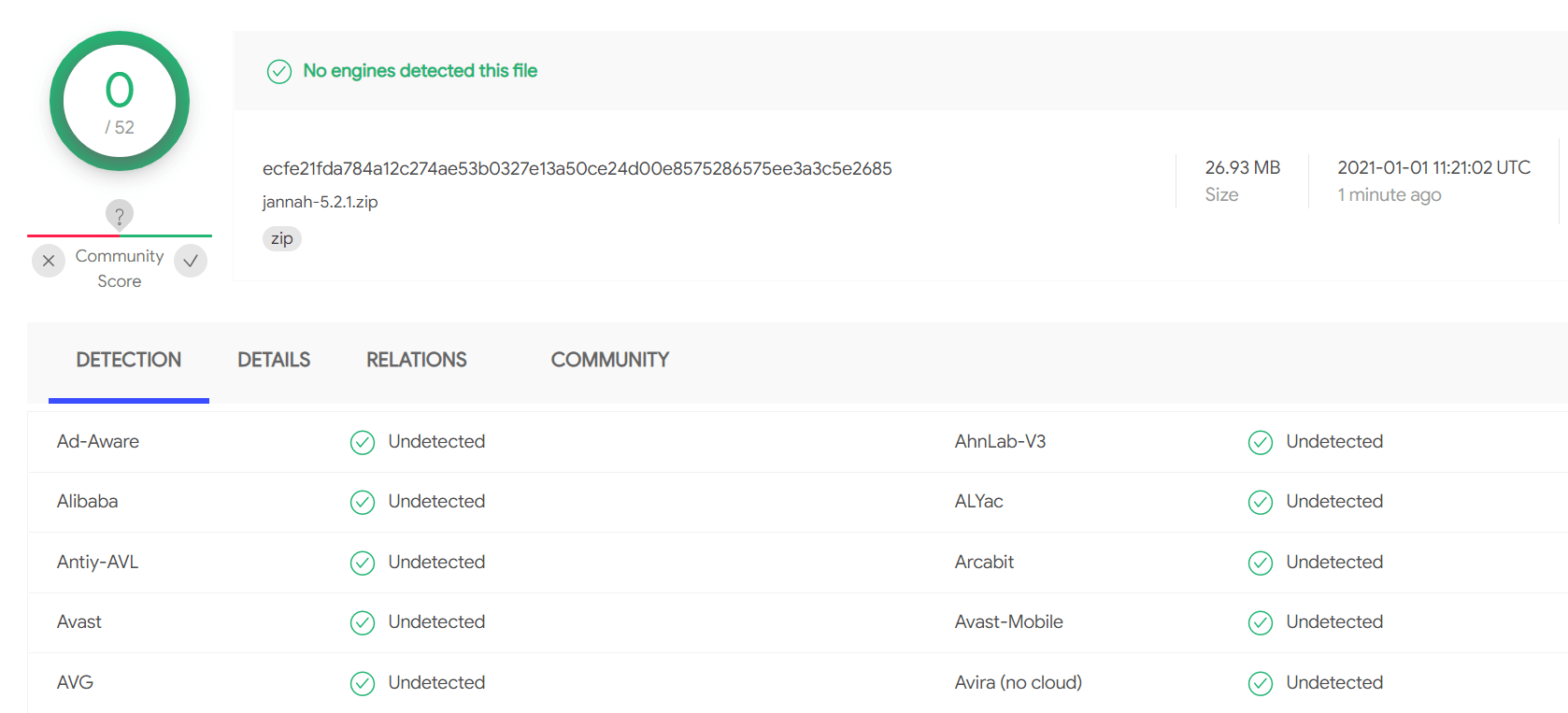Click the jannah-5.2.1.zip file name

[321, 202]
